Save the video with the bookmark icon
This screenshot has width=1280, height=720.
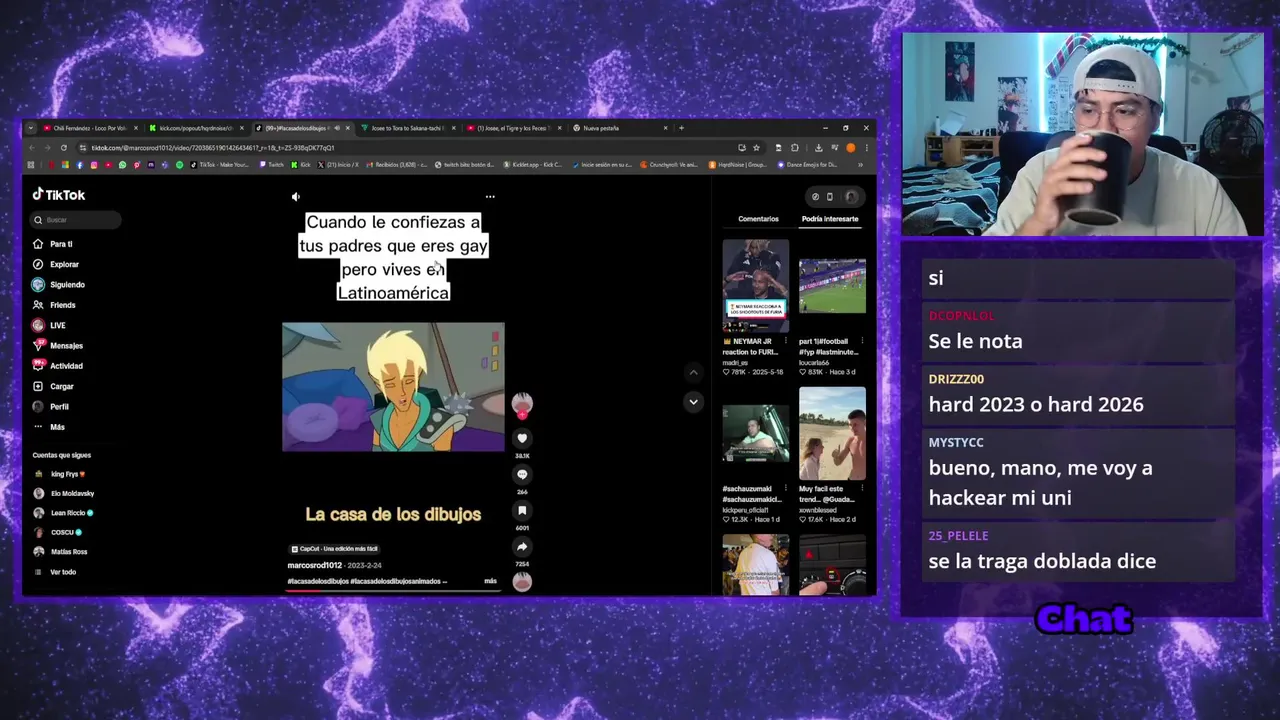point(522,510)
